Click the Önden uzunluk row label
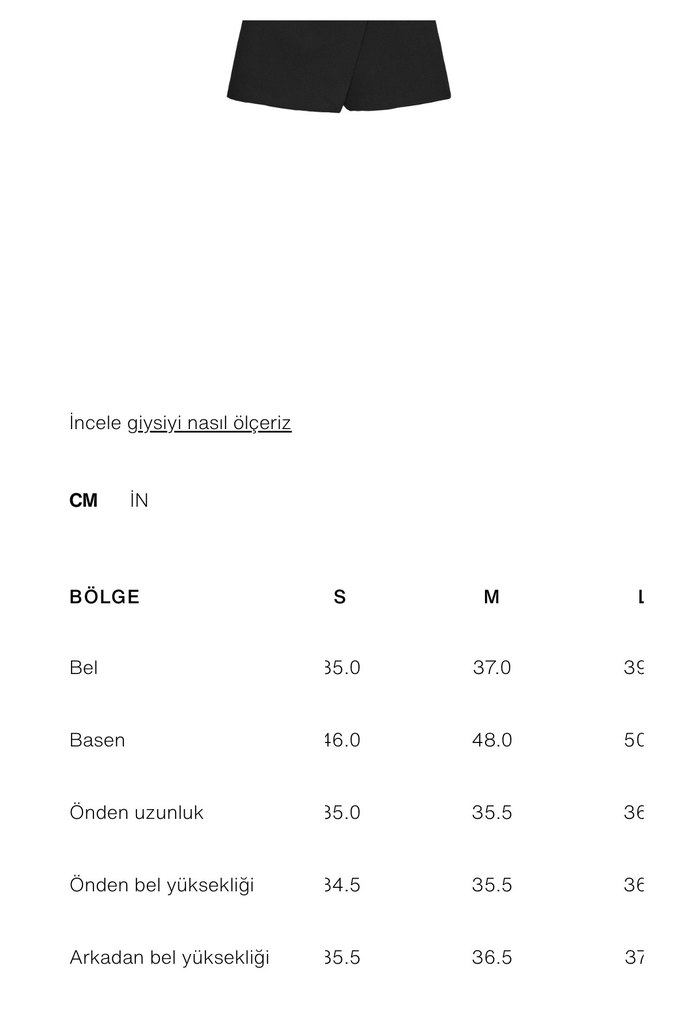678x1013 pixels. coord(136,813)
